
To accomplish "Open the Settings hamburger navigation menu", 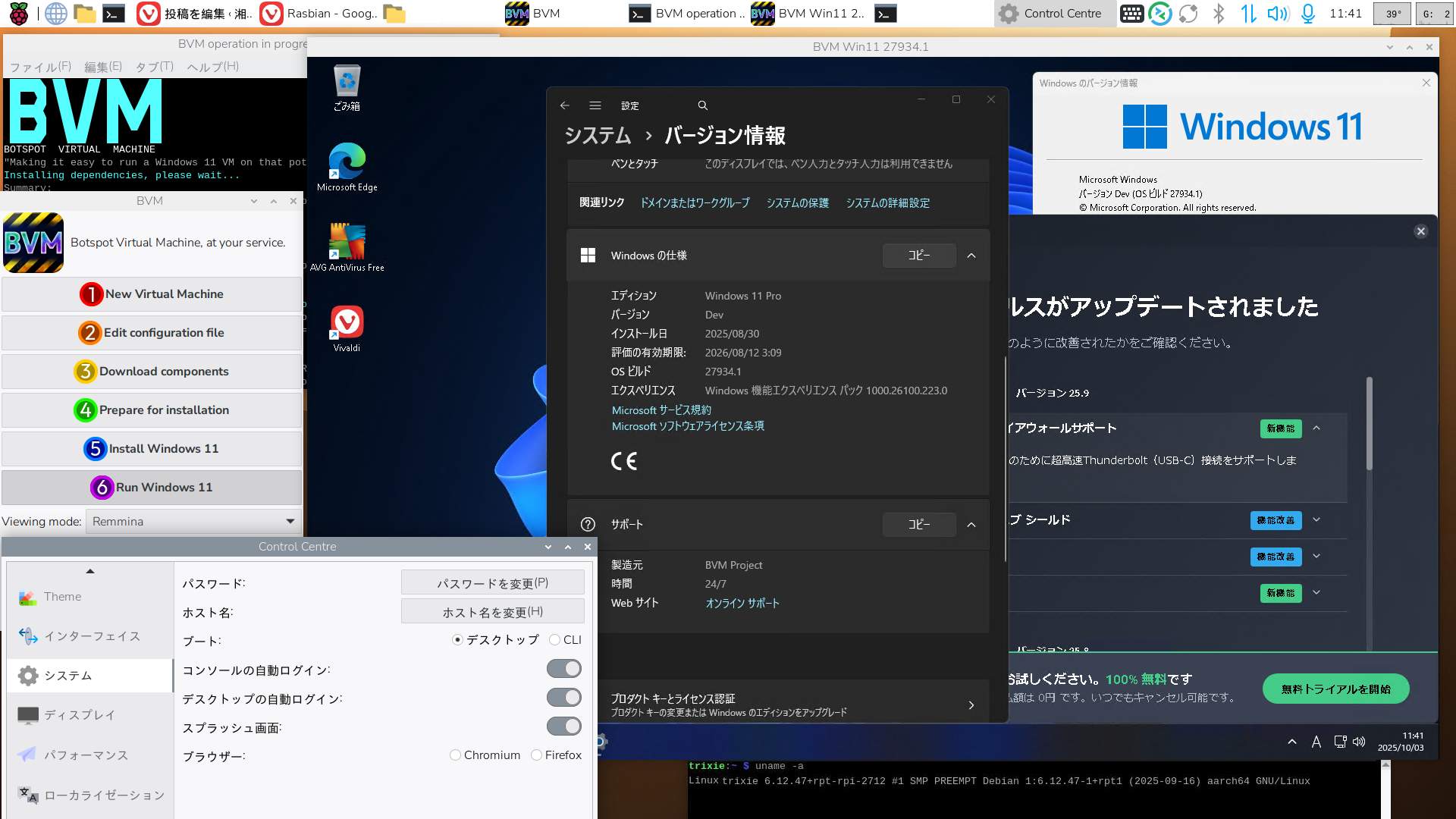I will tap(595, 105).
